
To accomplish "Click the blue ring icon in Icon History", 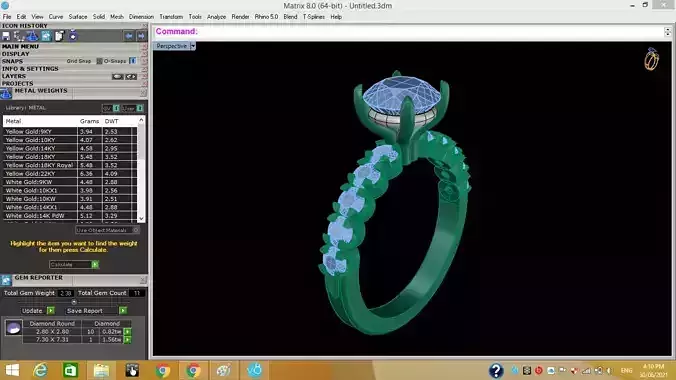I will (x=73, y=36).
